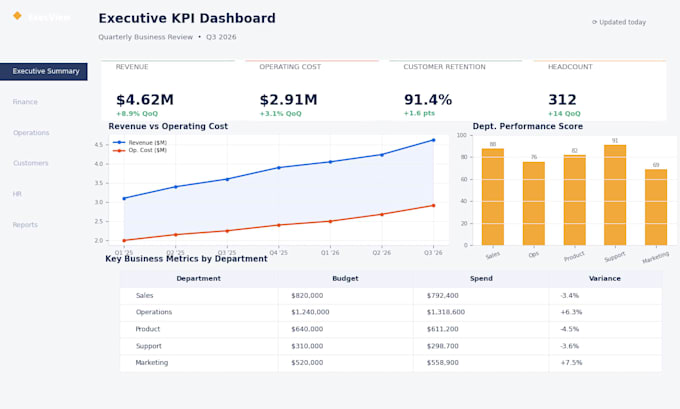Click the orange diamond ExecView logo

coord(17,16)
